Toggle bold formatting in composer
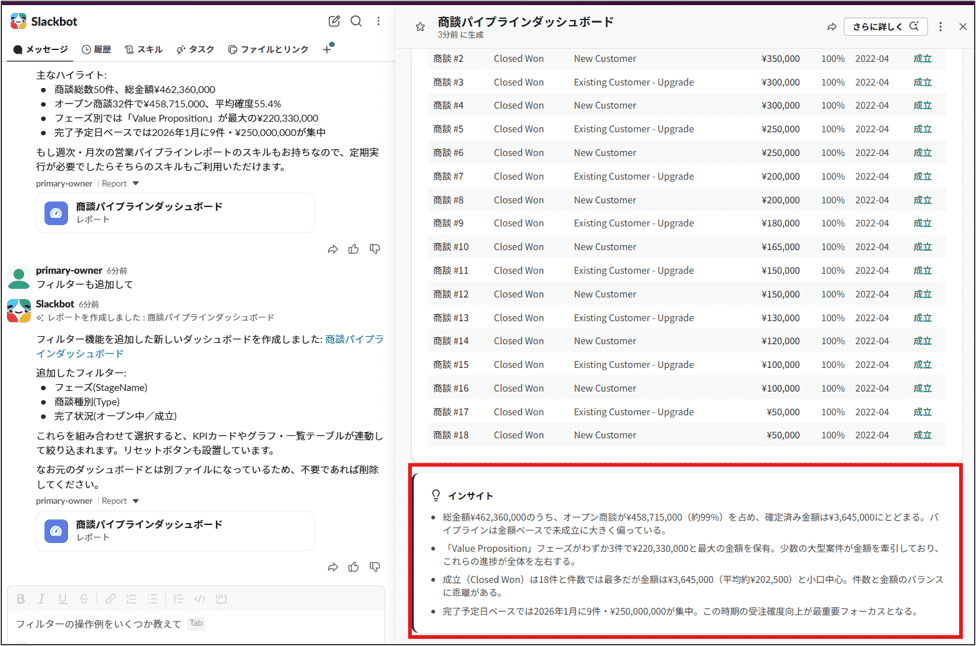Image resolution: width=976 pixels, height=646 pixels. point(21,599)
